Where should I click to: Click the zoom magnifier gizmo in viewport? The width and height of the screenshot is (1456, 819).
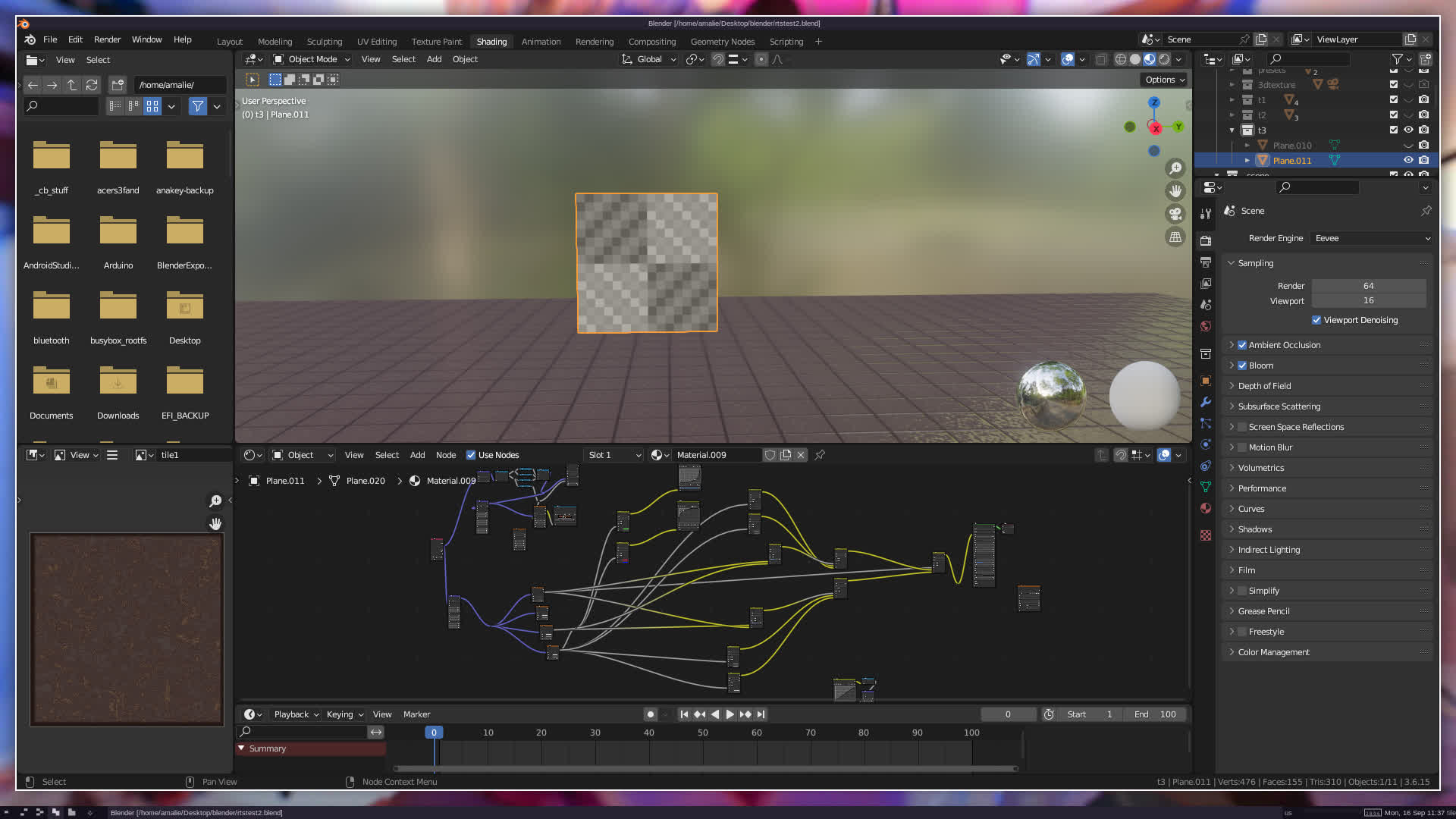1175,168
